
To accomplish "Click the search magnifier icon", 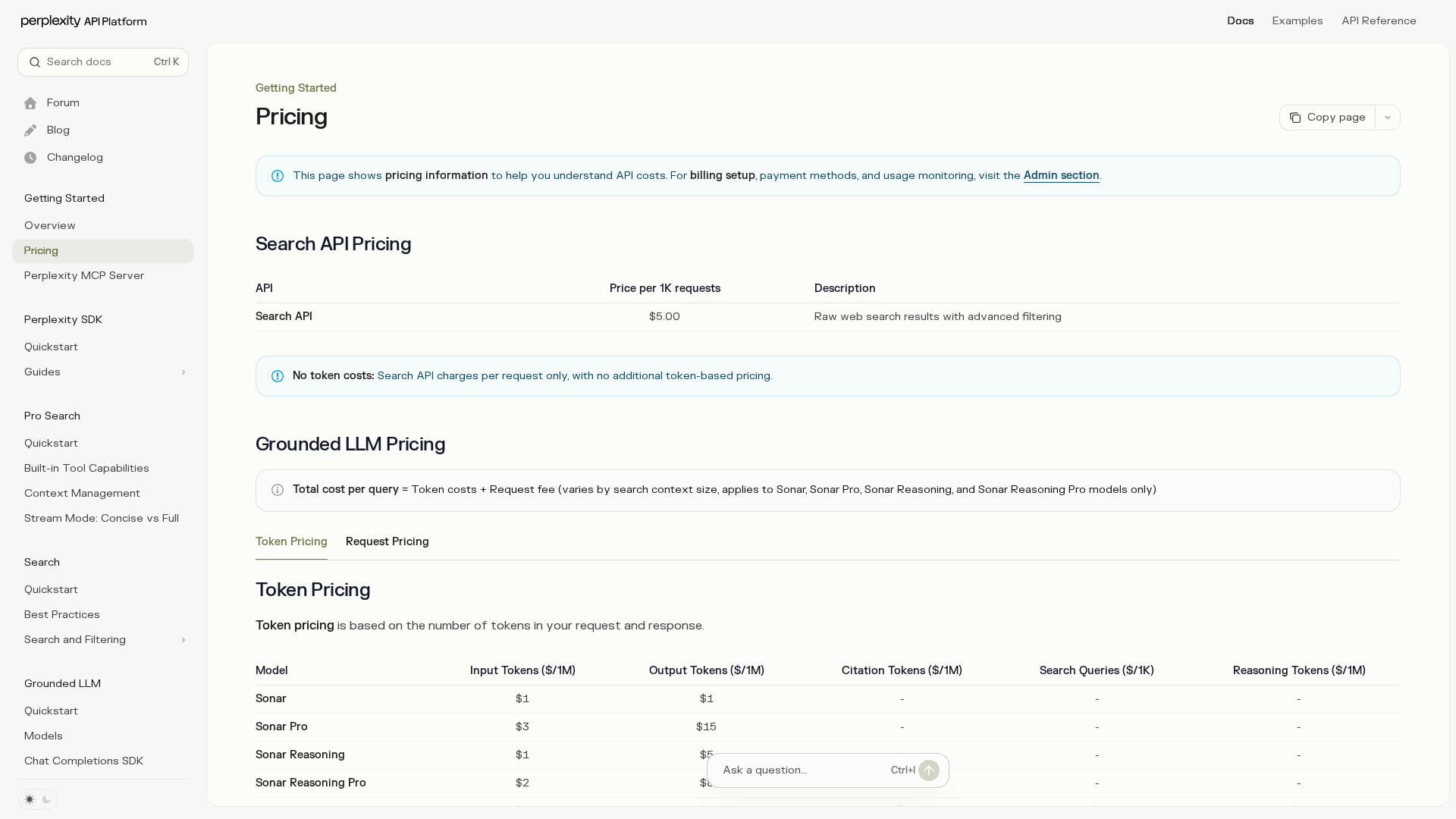I will [x=35, y=62].
